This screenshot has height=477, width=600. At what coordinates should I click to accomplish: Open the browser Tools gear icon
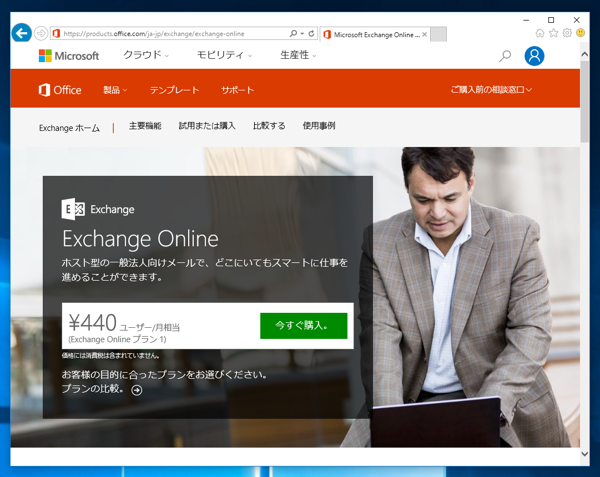click(567, 33)
